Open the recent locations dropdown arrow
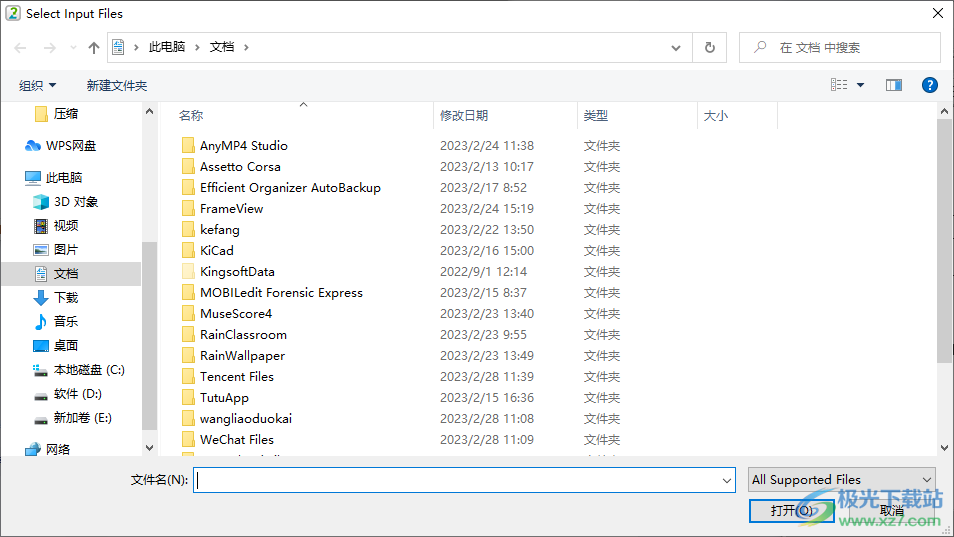 click(73, 47)
